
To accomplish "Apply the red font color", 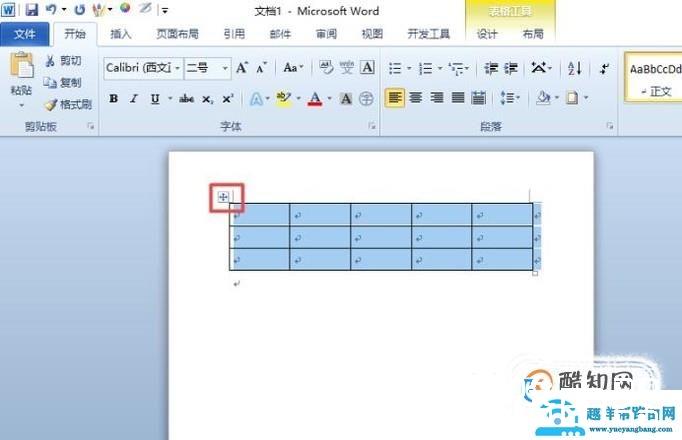I will pos(315,99).
